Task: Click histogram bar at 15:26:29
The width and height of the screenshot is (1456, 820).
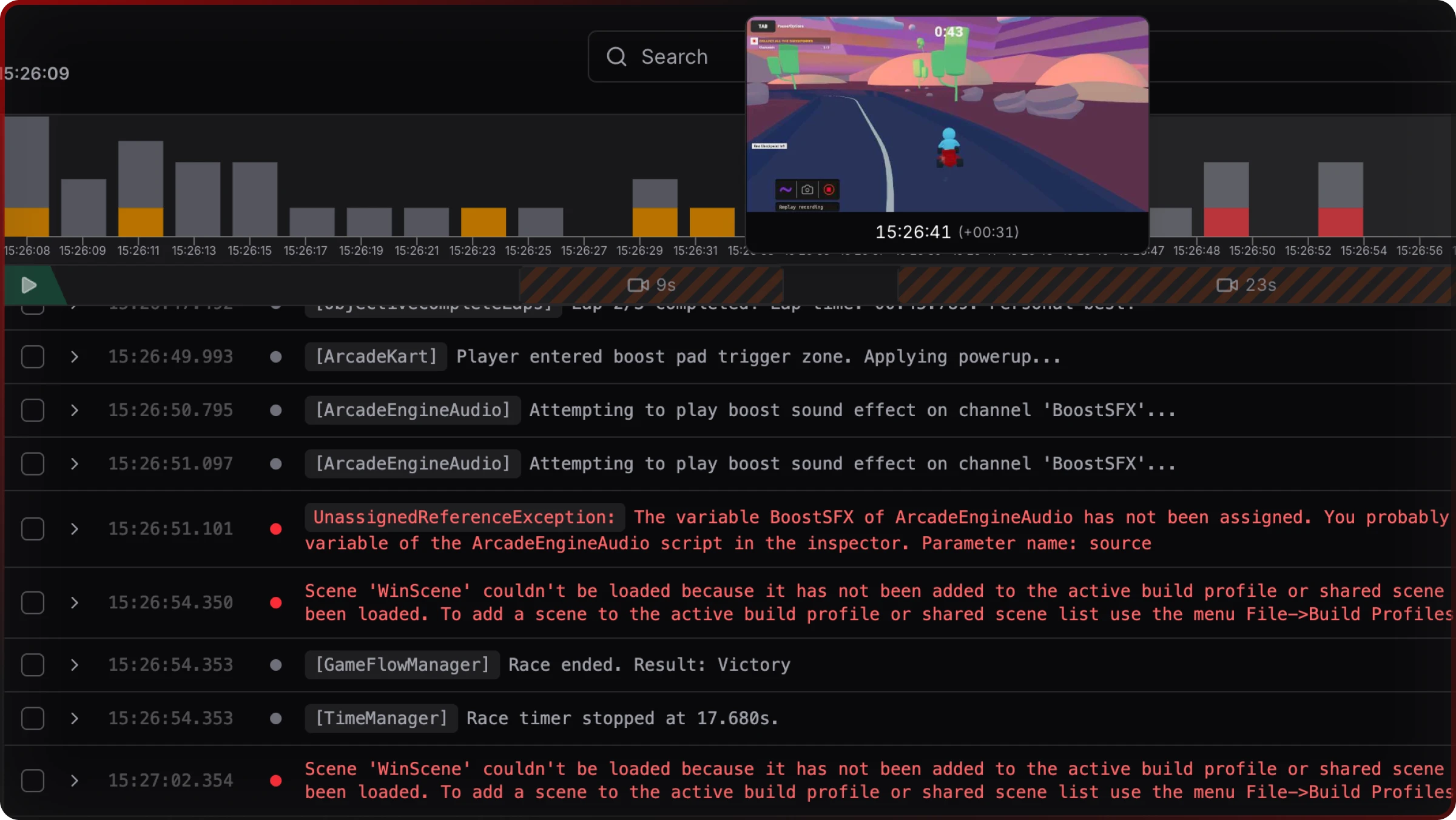Action: (x=655, y=207)
